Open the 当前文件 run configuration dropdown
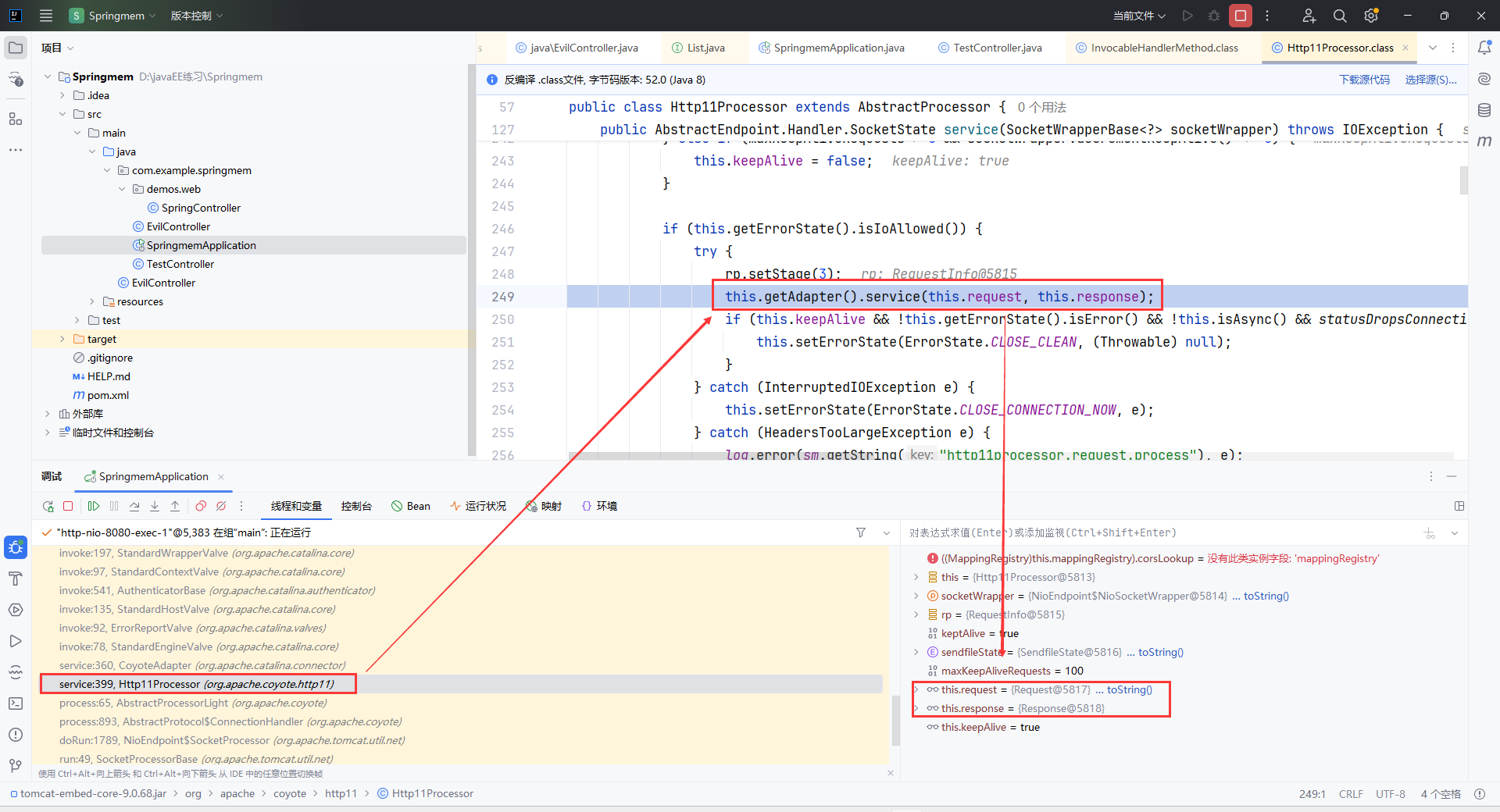The height and width of the screenshot is (812, 1500). (1139, 16)
